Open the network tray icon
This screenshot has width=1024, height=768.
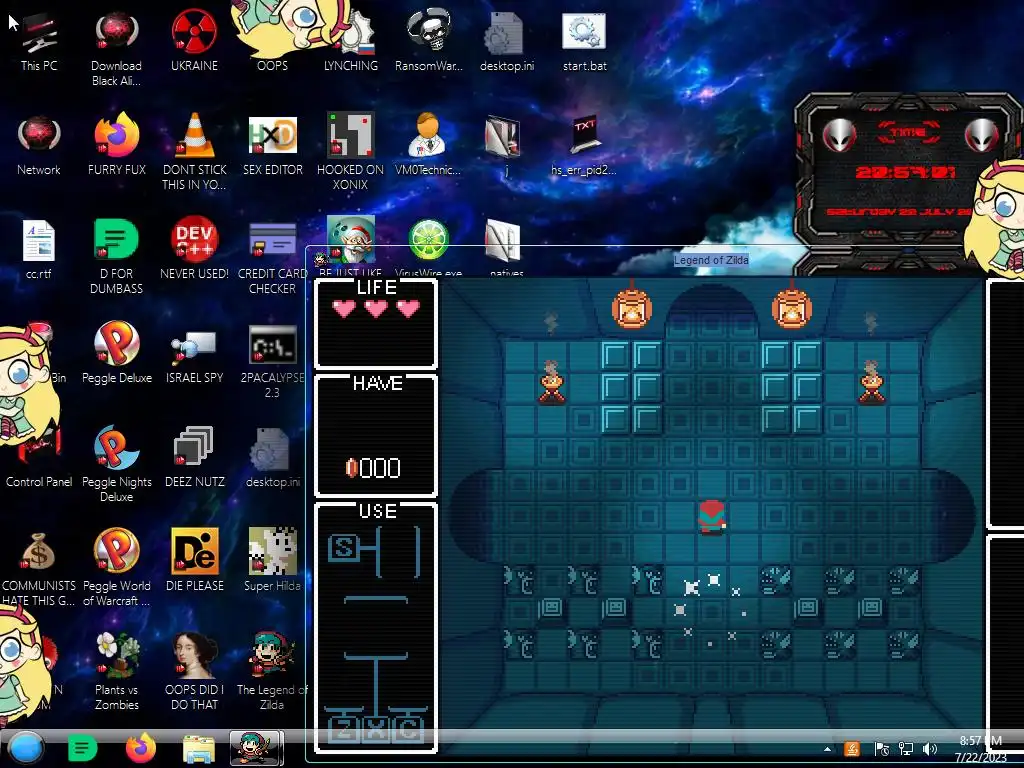[906, 749]
